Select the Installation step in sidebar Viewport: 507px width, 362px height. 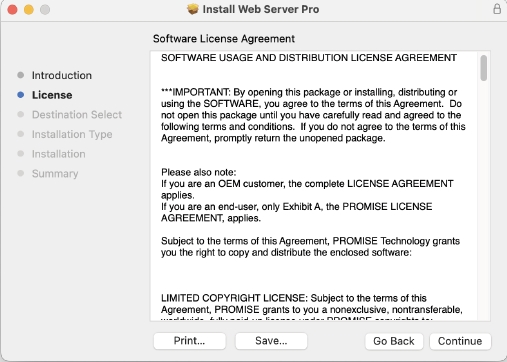click(x=59, y=154)
